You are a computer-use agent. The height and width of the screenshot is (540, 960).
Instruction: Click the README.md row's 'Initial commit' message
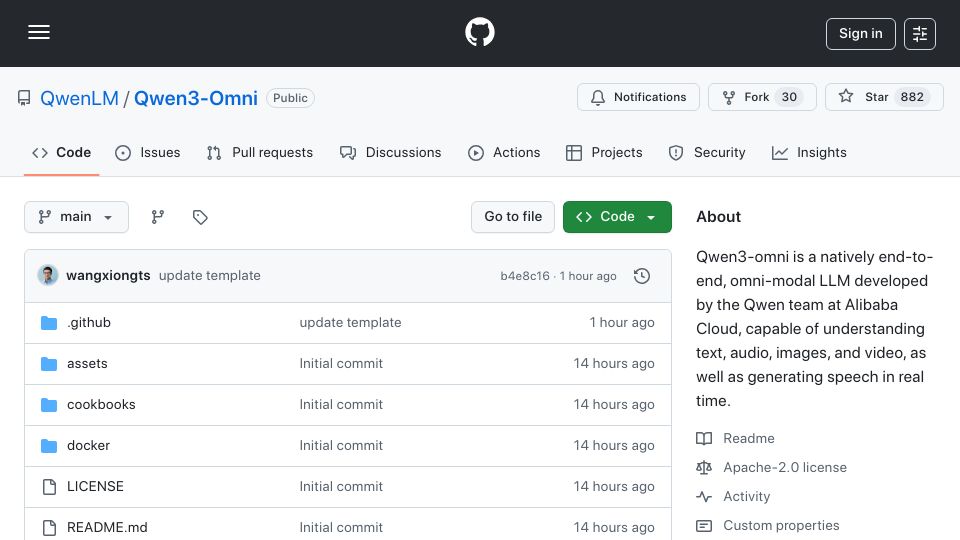click(x=341, y=528)
